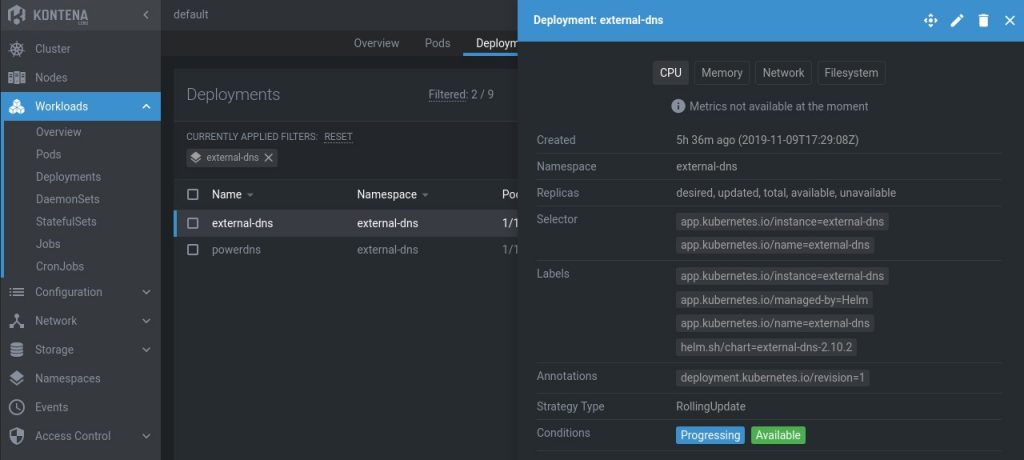Sort by Name column arrow
Image resolution: width=1024 pixels, height=460 pixels.
250,195
